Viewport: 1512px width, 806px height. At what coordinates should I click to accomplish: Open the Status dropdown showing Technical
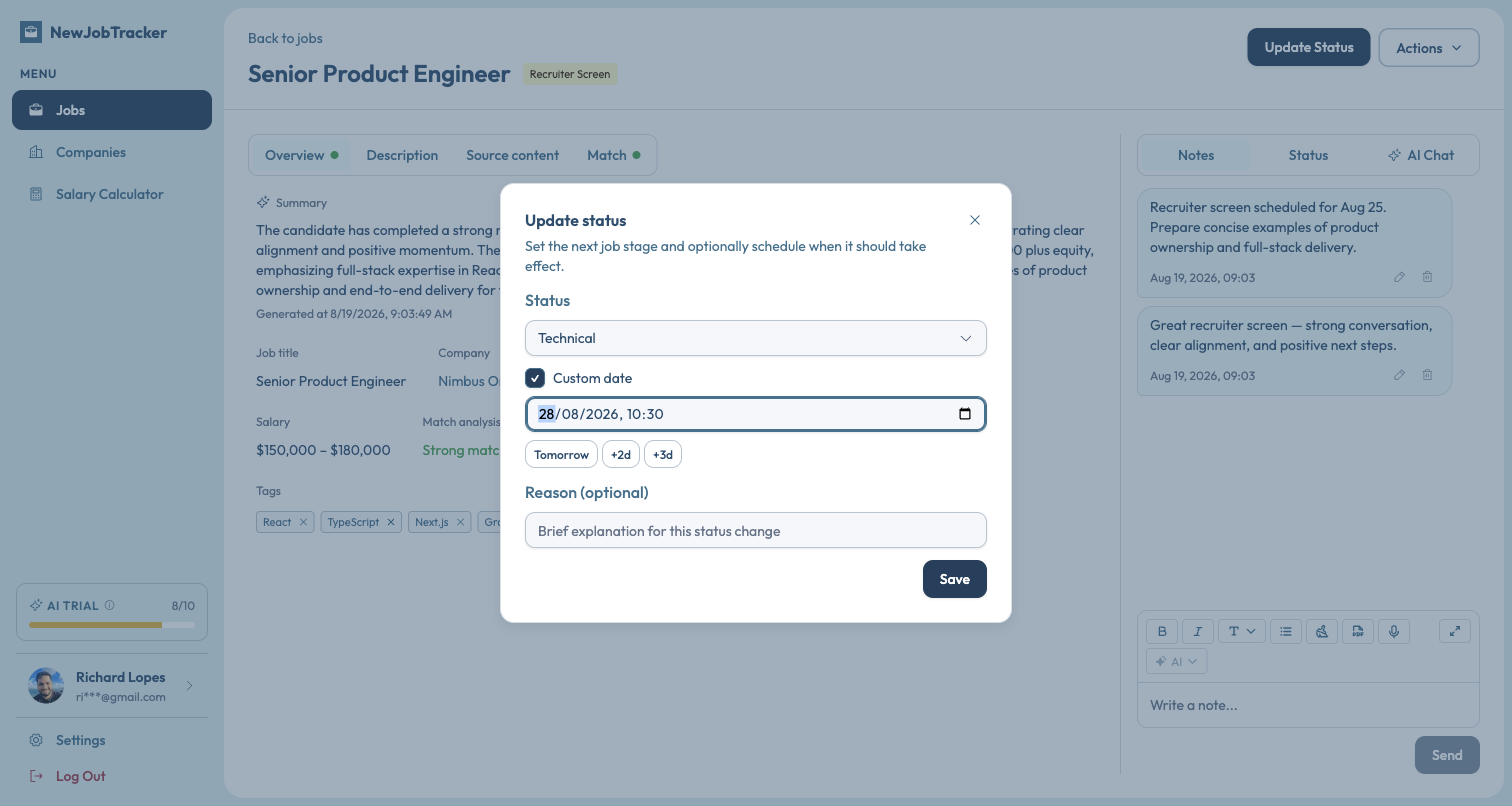pyautogui.click(x=756, y=338)
